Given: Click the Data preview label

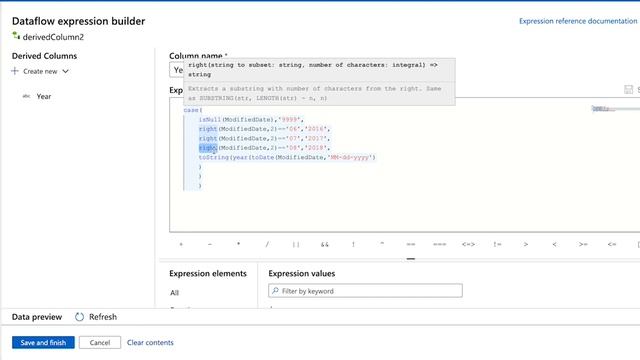Looking at the screenshot, I should click(37, 317).
